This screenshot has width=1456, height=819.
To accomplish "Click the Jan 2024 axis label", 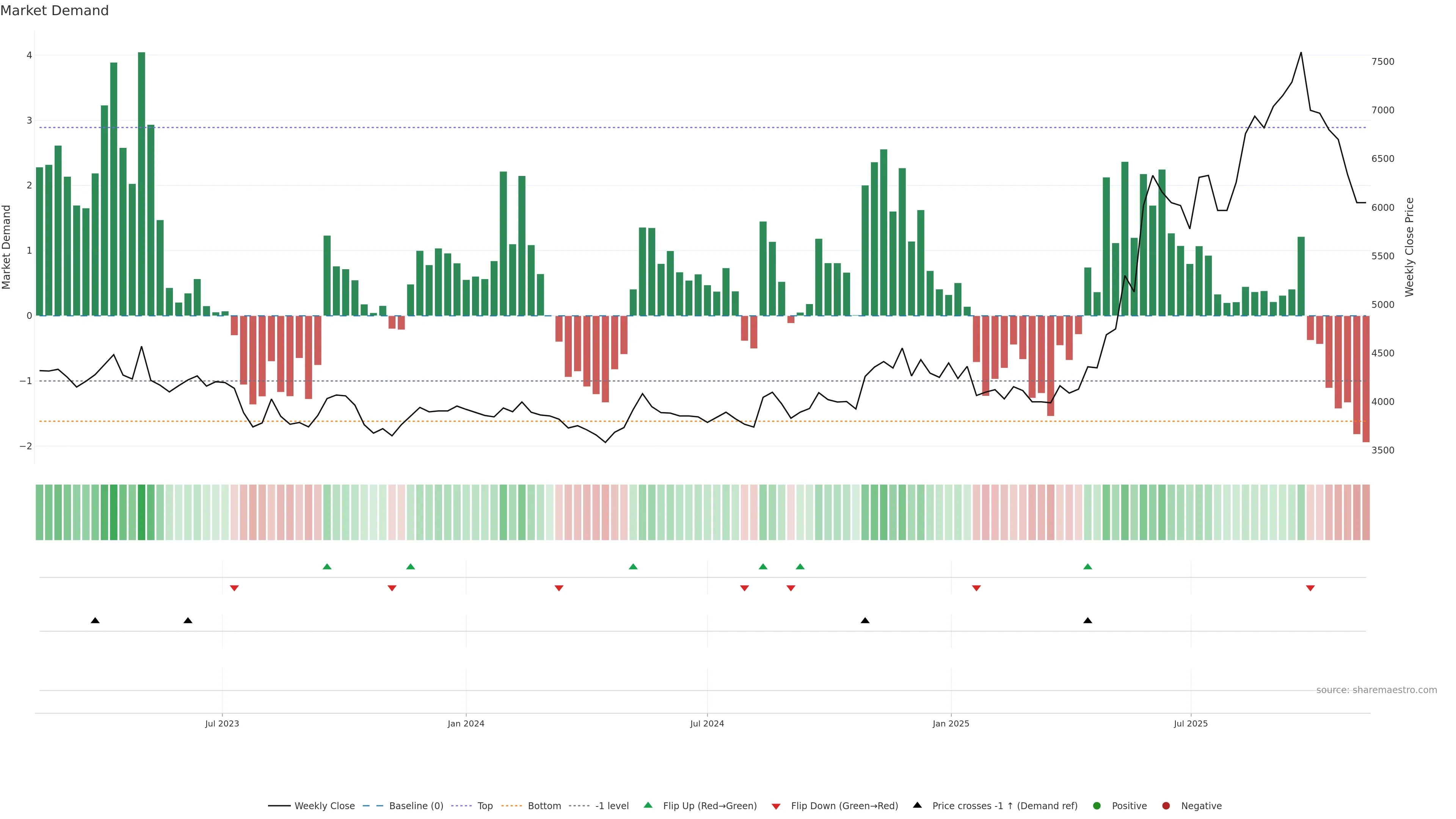I will [466, 723].
